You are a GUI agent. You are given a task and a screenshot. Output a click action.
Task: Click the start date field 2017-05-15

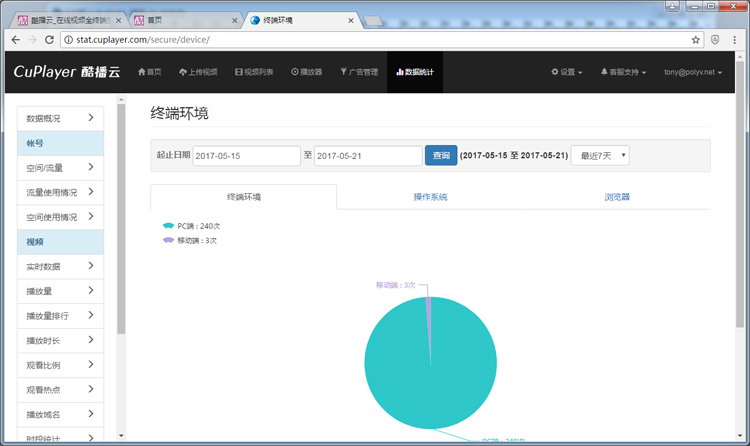[245, 156]
